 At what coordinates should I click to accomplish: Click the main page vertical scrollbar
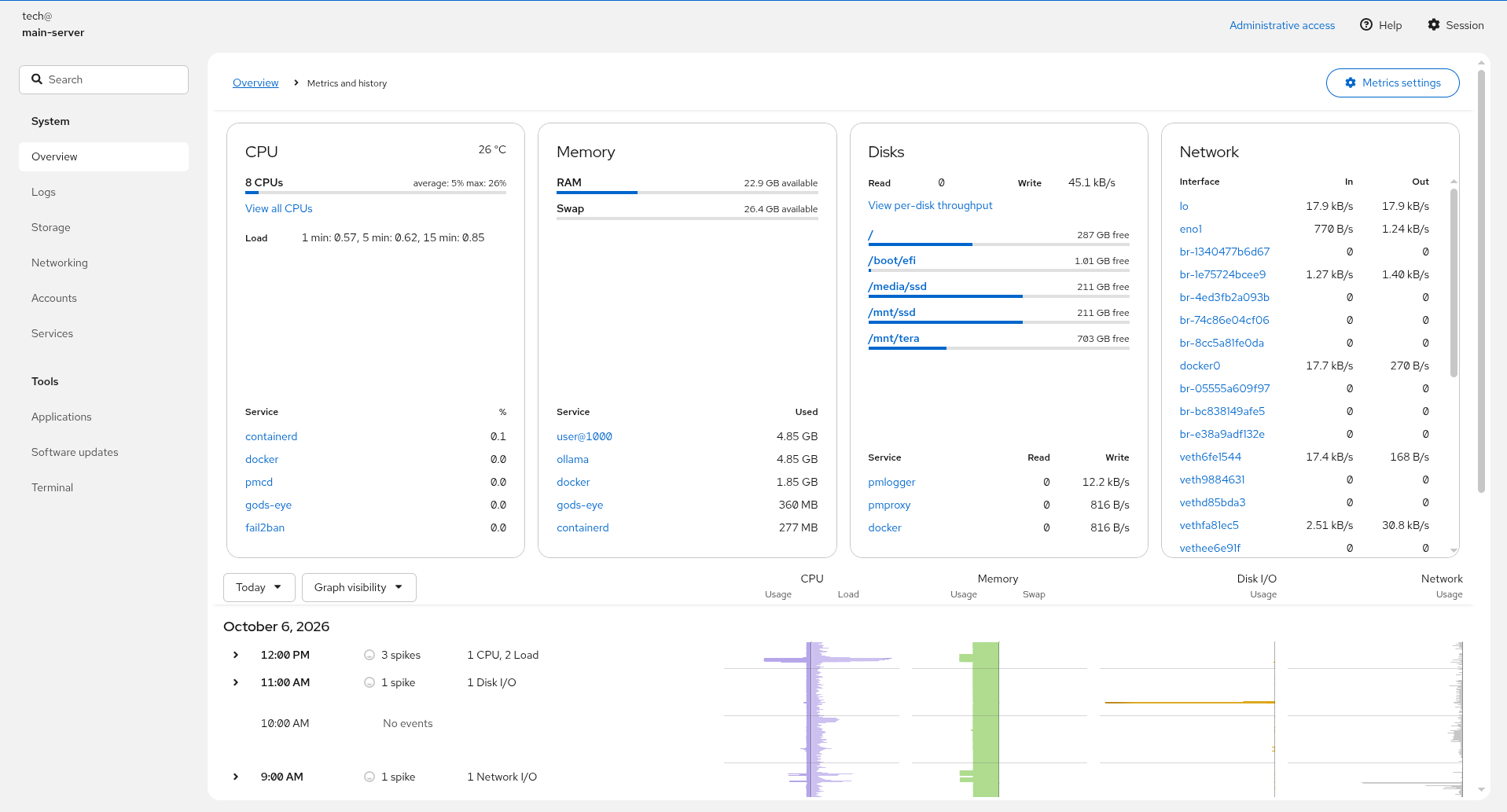tap(1481, 281)
